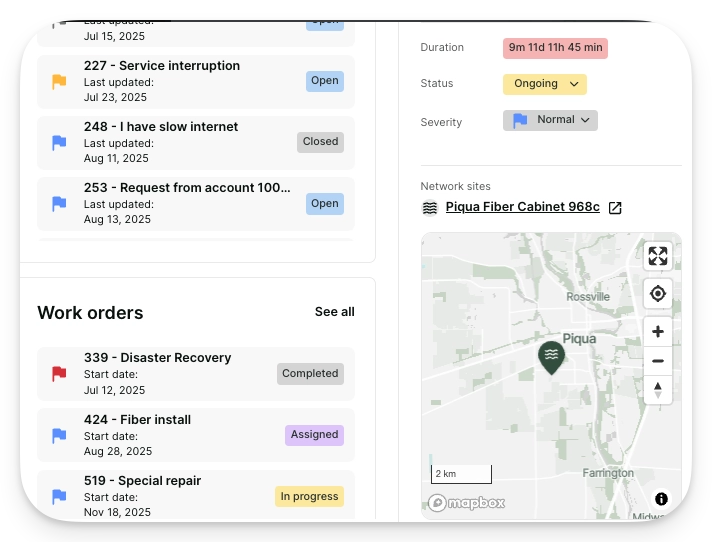The height and width of the screenshot is (542, 712).
Task: Click the Work orders heading
Action: tap(90, 313)
